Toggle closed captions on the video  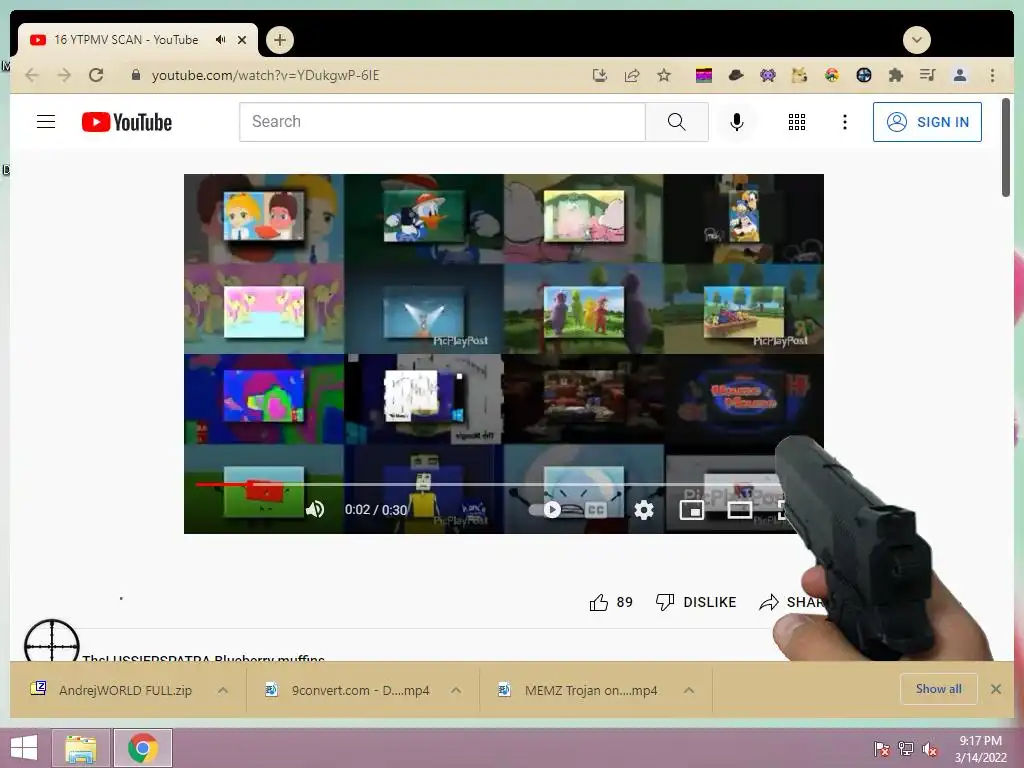point(596,509)
